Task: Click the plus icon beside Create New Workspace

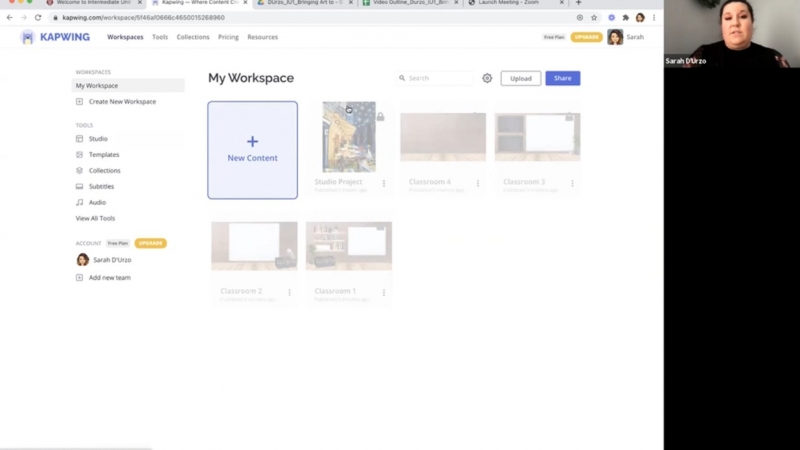Action: (80, 102)
